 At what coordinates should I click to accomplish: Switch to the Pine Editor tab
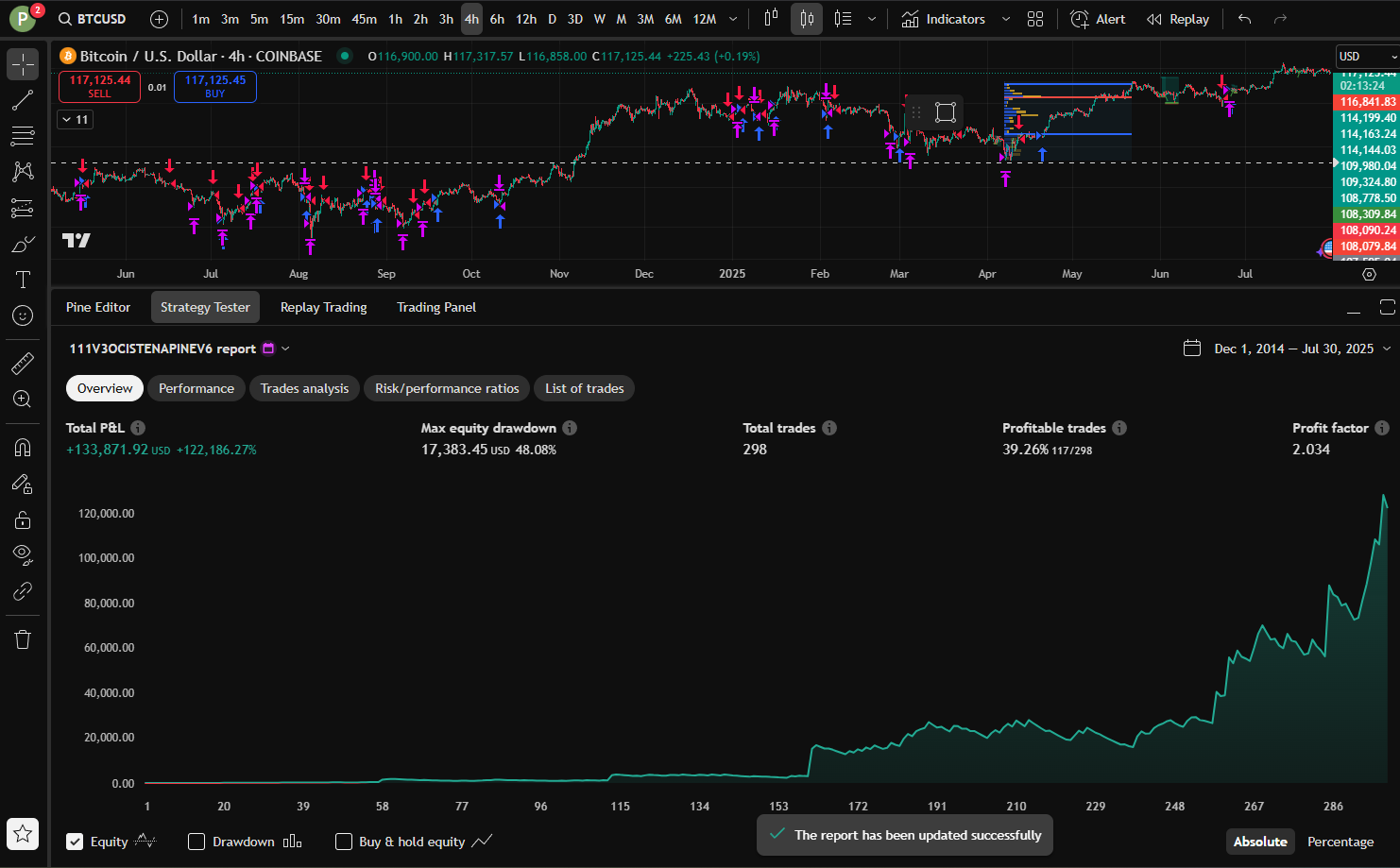coord(98,307)
